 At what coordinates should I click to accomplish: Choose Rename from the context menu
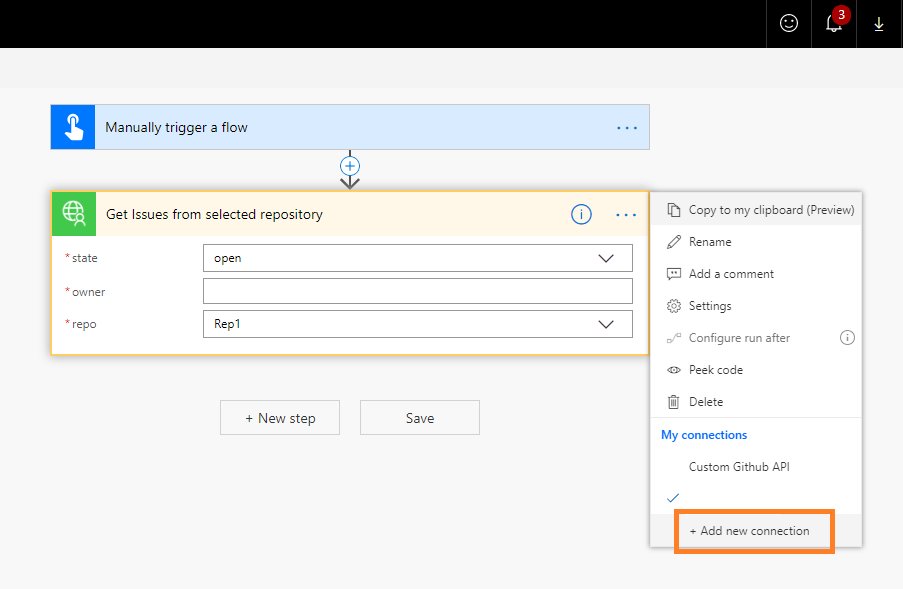click(x=756, y=242)
